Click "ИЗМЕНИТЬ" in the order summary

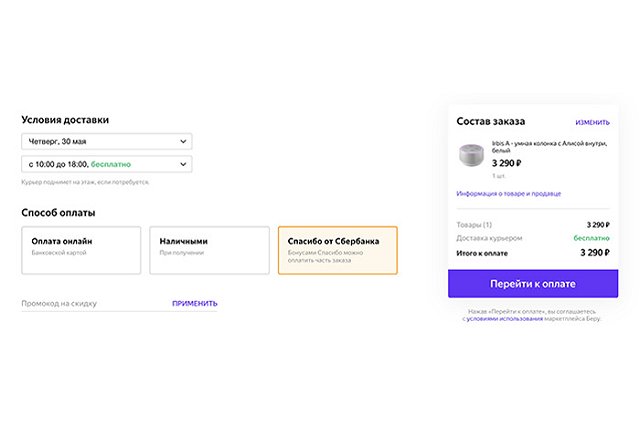[592, 122]
